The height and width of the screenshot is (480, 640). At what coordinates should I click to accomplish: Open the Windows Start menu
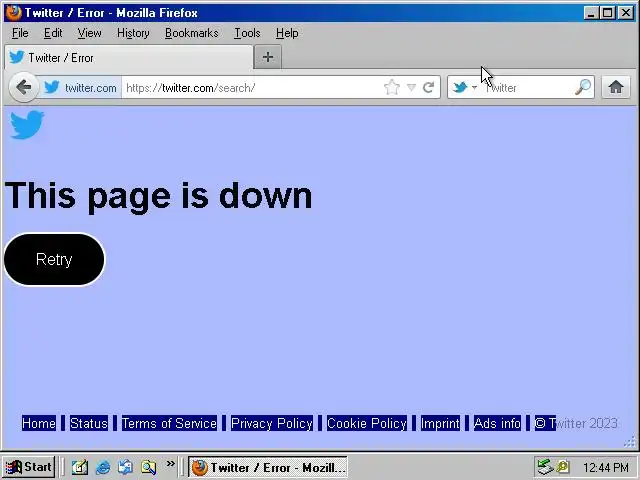tap(29, 467)
